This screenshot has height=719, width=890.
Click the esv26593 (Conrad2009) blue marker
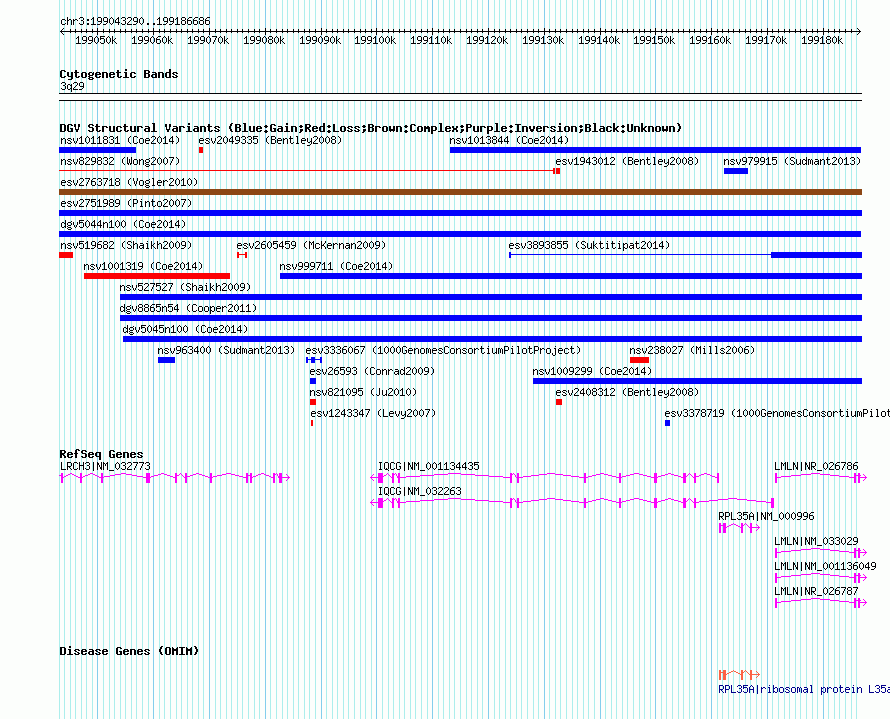click(313, 381)
